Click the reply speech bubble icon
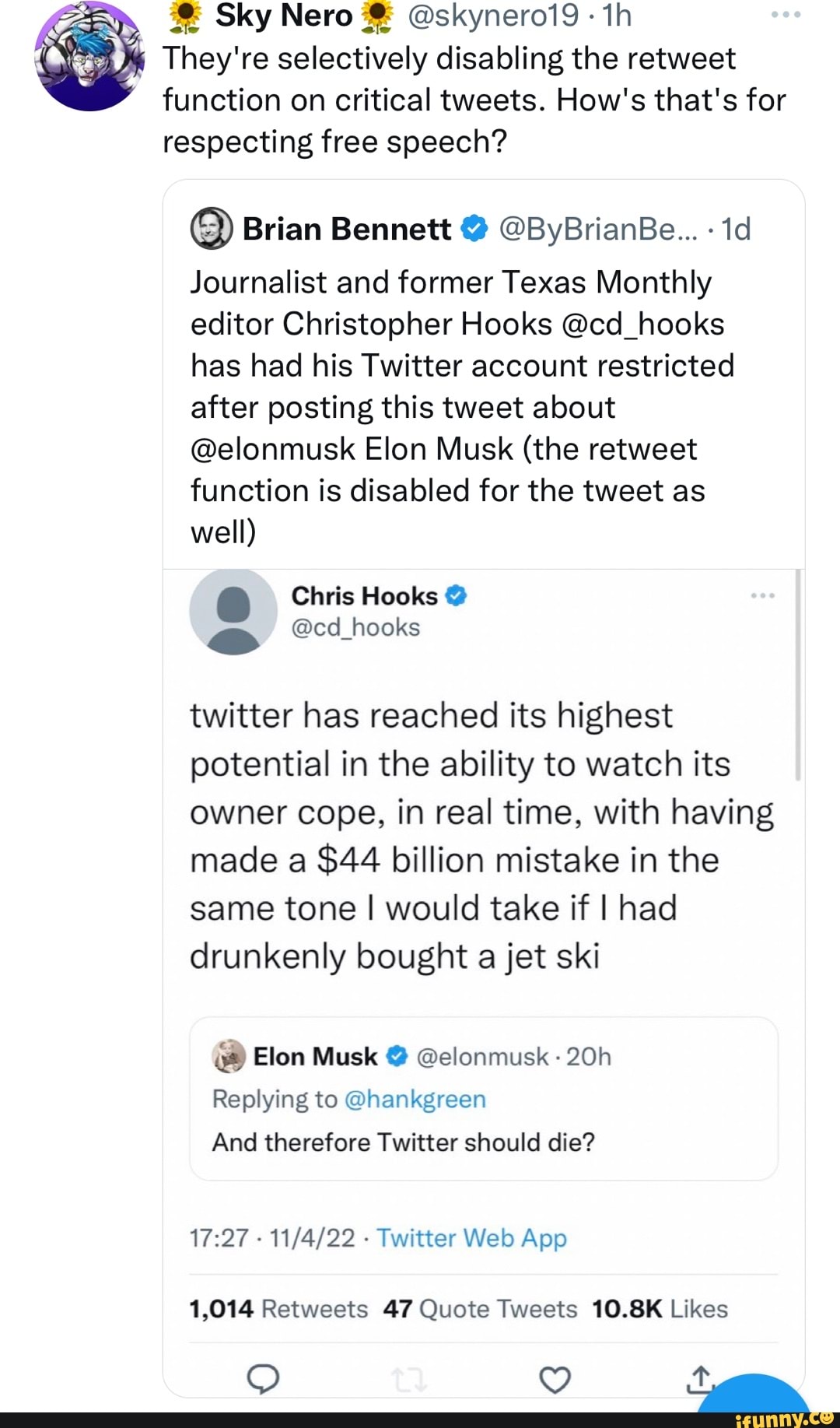This screenshot has height=1428, width=840. point(263,1379)
